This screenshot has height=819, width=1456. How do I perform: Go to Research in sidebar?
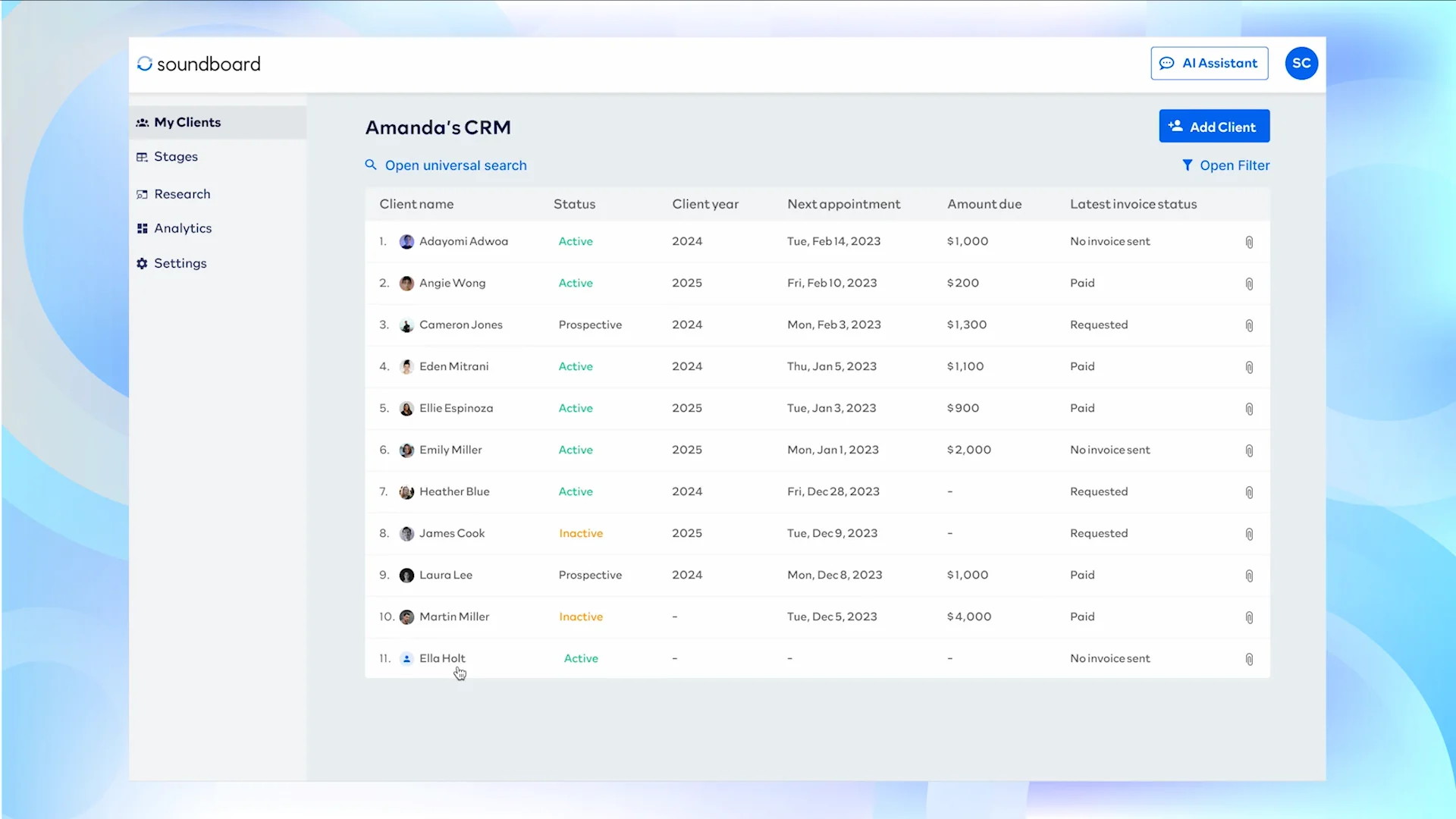coord(182,194)
